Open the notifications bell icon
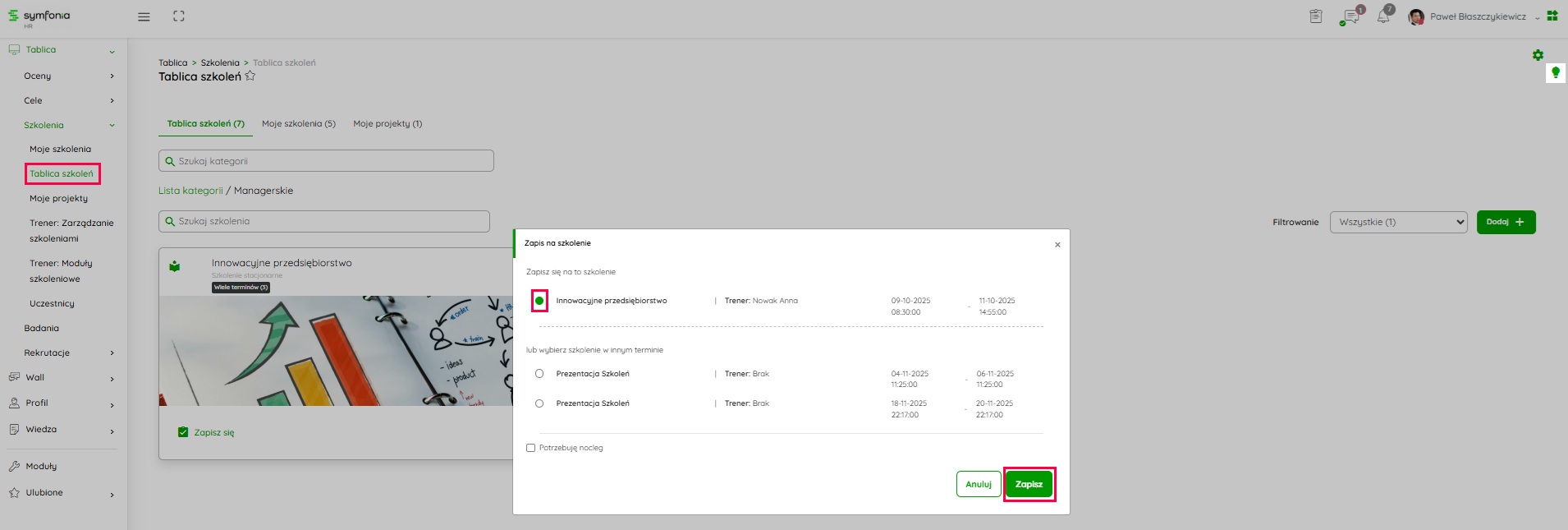The height and width of the screenshot is (530, 1568). (1383, 16)
